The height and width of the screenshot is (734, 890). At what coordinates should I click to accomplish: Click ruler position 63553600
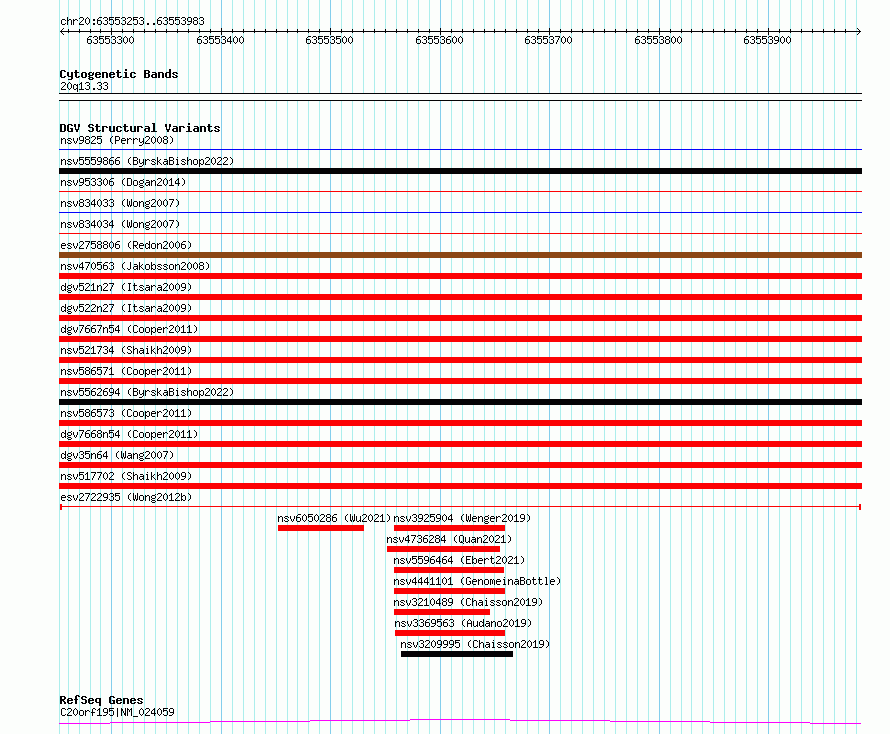click(x=439, y=40)
